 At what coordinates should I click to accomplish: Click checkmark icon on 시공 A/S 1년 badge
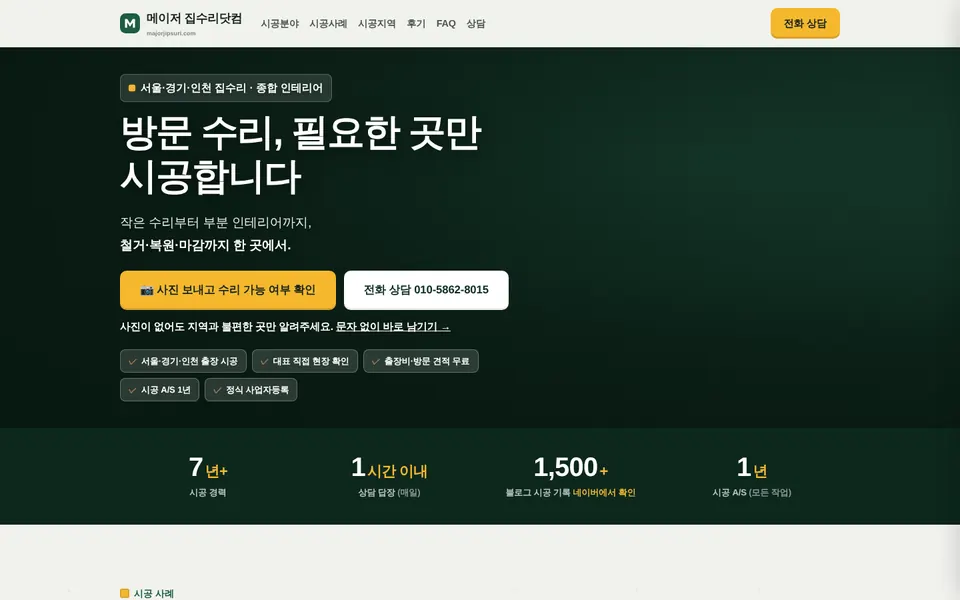(132, 390)
